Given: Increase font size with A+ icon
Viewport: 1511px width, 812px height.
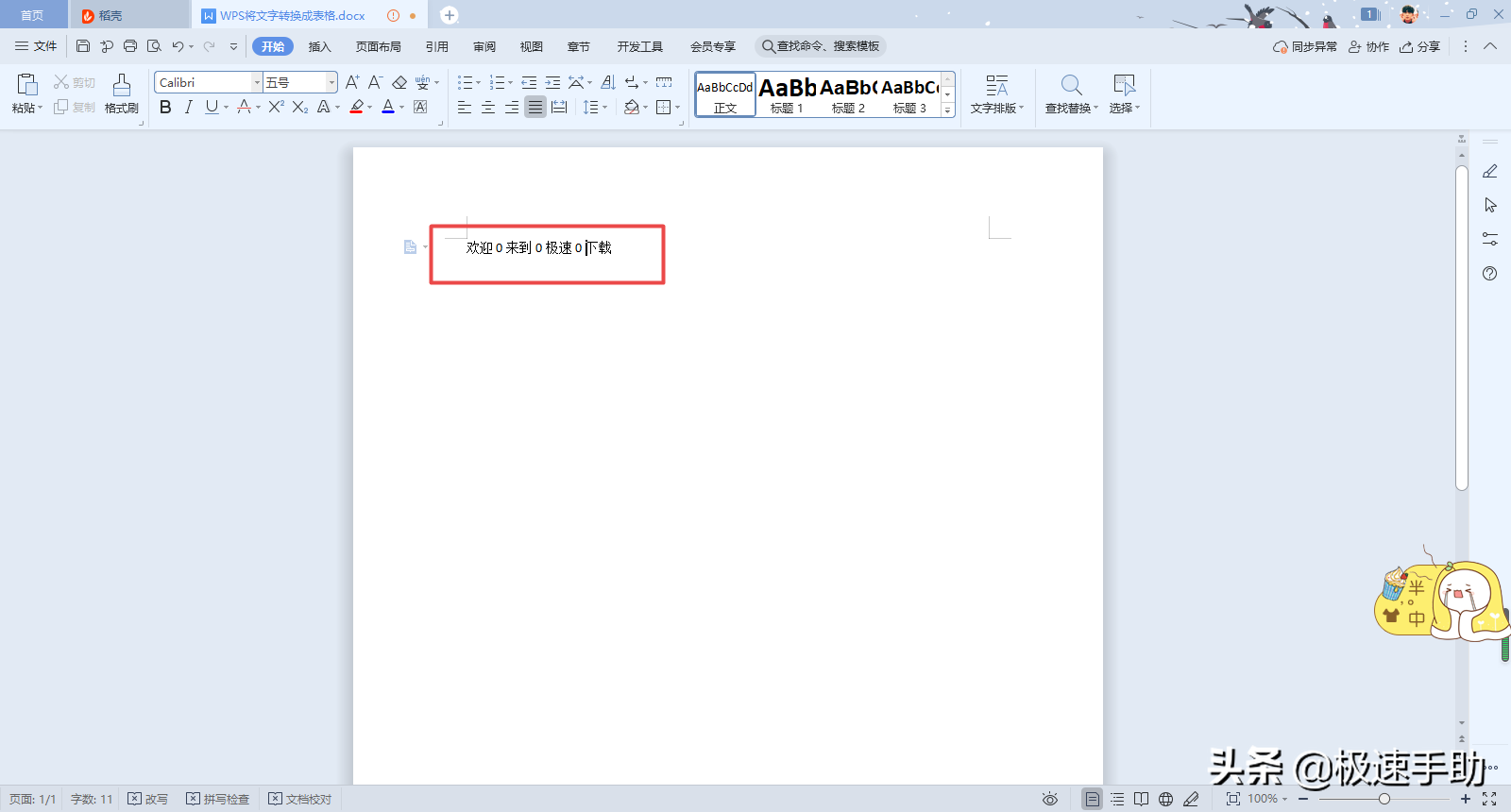Looking at the screenshot, I should point(352,82).
